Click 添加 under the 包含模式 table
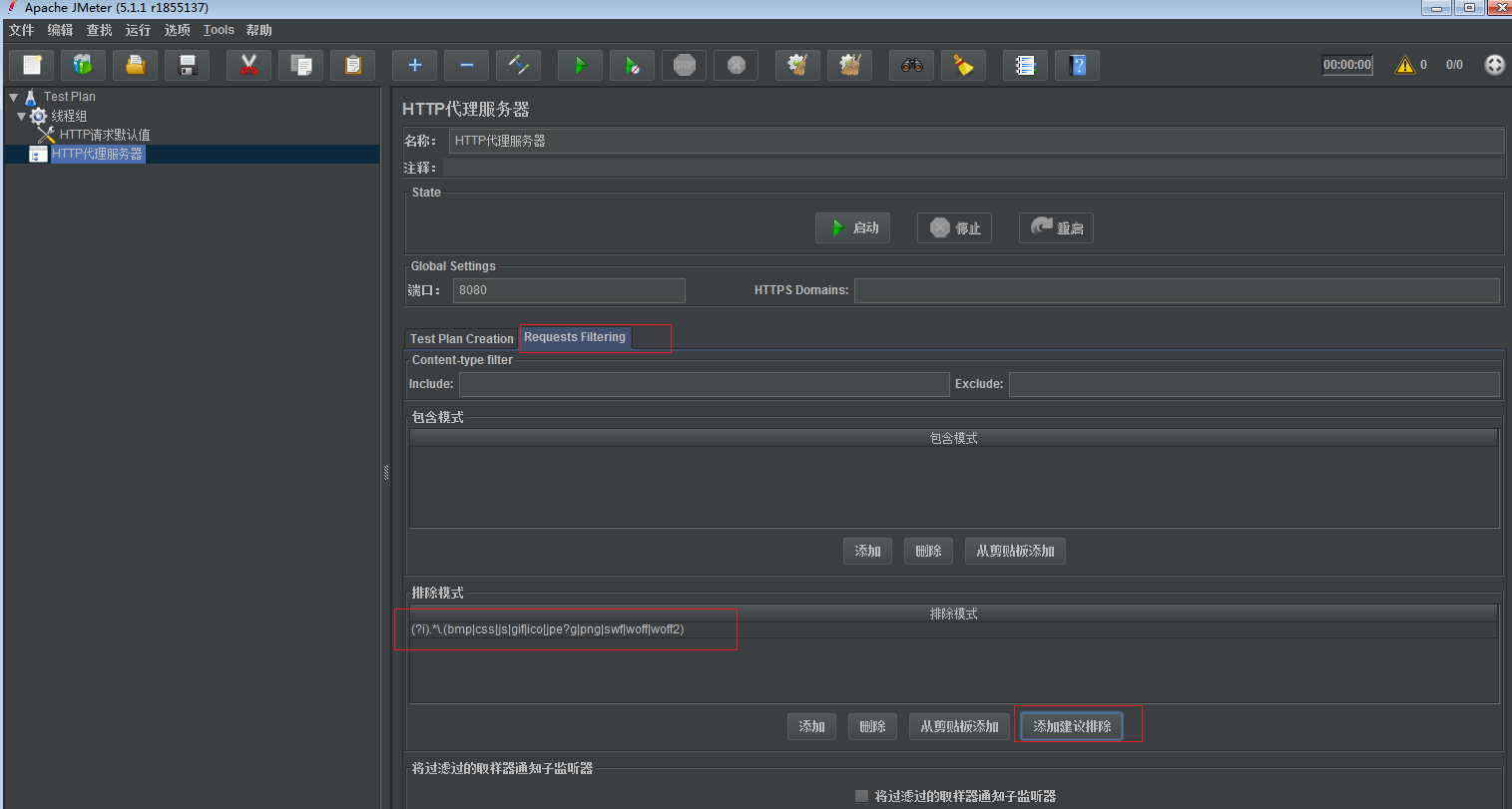1512x809 pixels. [x=868, y=551]
